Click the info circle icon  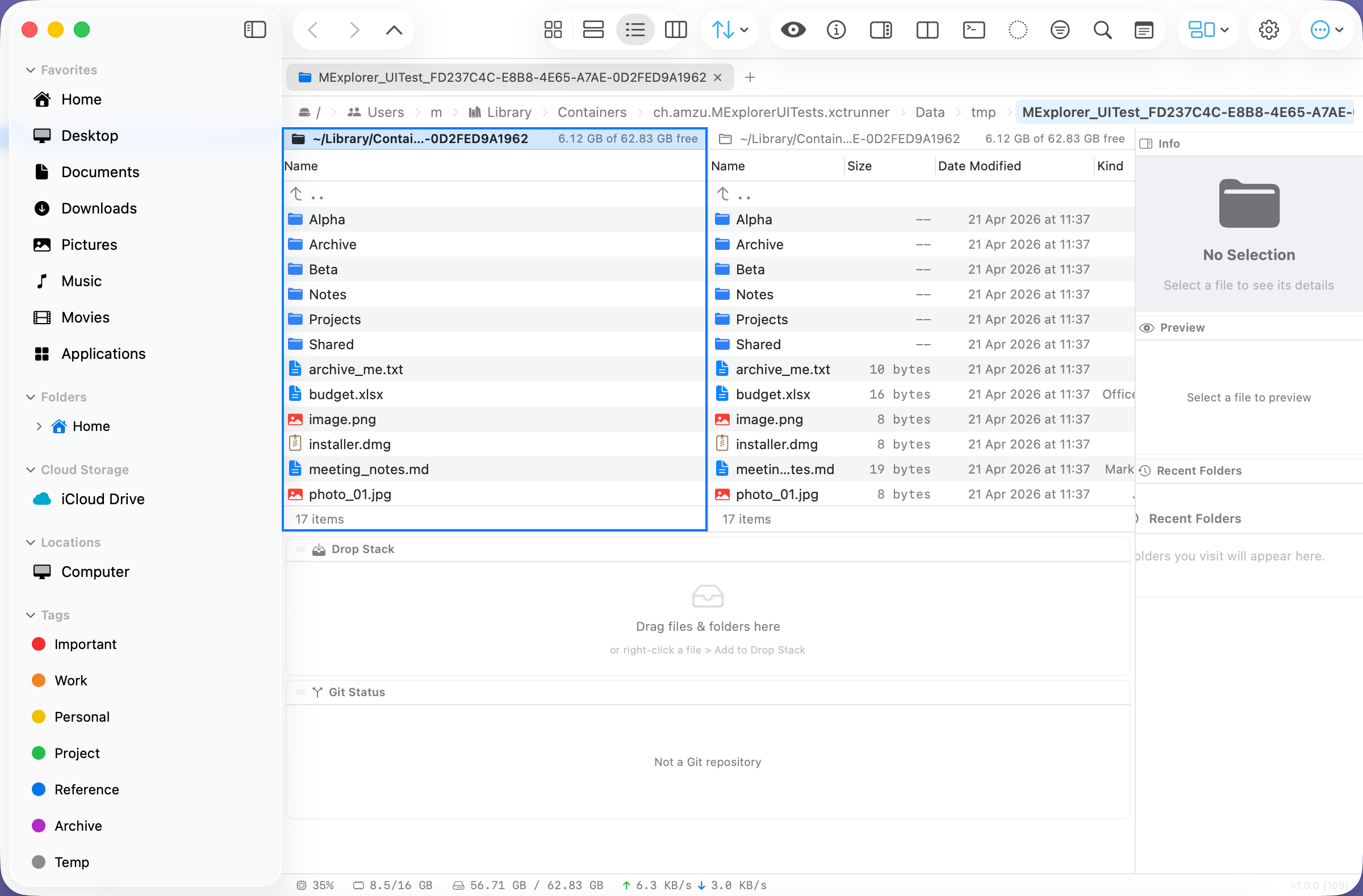(x=836, y=29)
